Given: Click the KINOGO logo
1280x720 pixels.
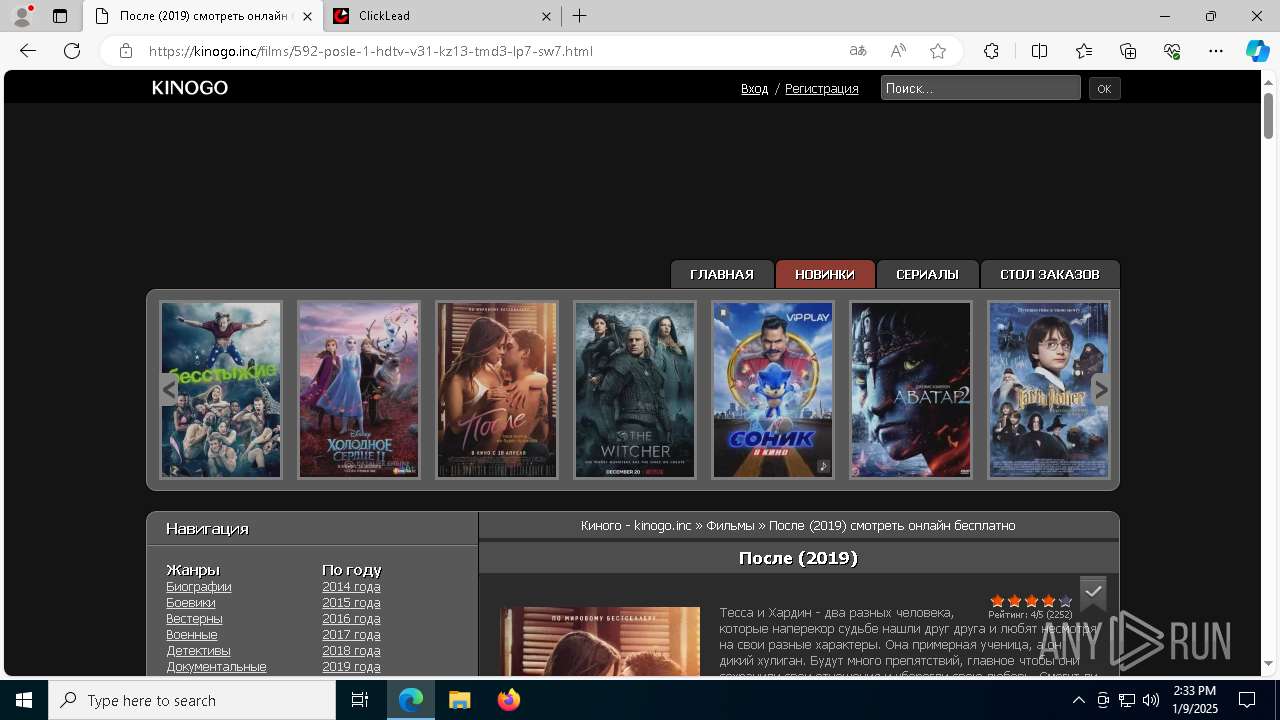Looking at the screenshot, I should pos(190,88).
